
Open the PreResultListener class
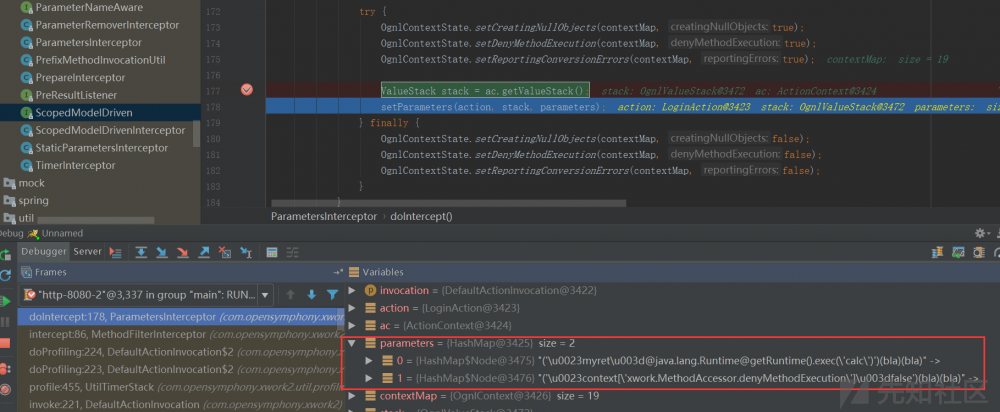(76, 95)
